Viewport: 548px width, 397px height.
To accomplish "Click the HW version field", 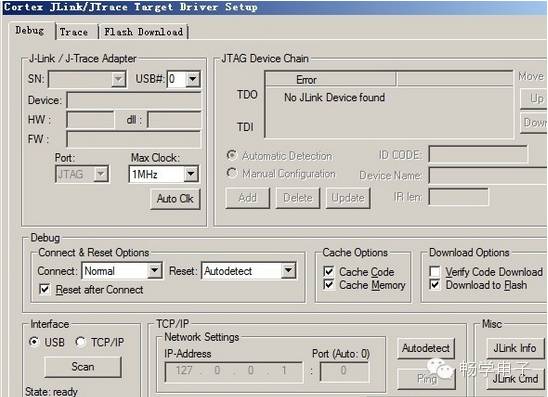I will (x=90, y=120).
